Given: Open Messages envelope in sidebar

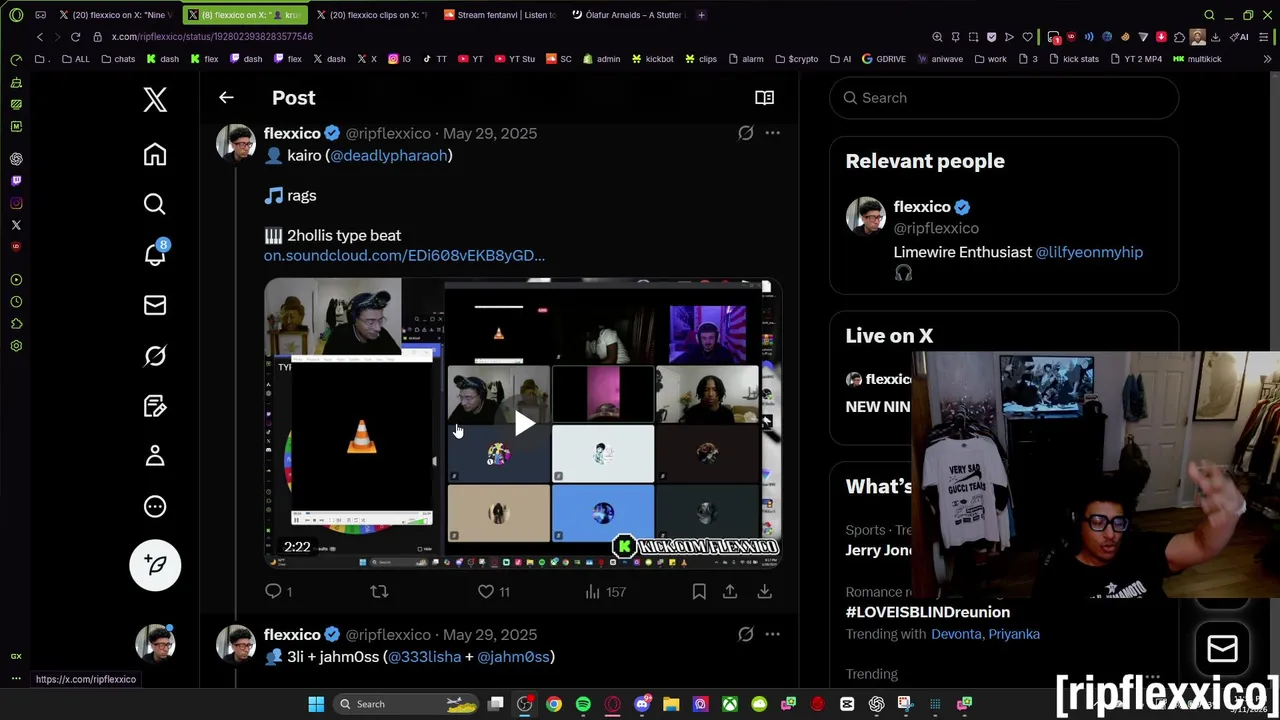Looking at the screenshot, I should (155, 305).
